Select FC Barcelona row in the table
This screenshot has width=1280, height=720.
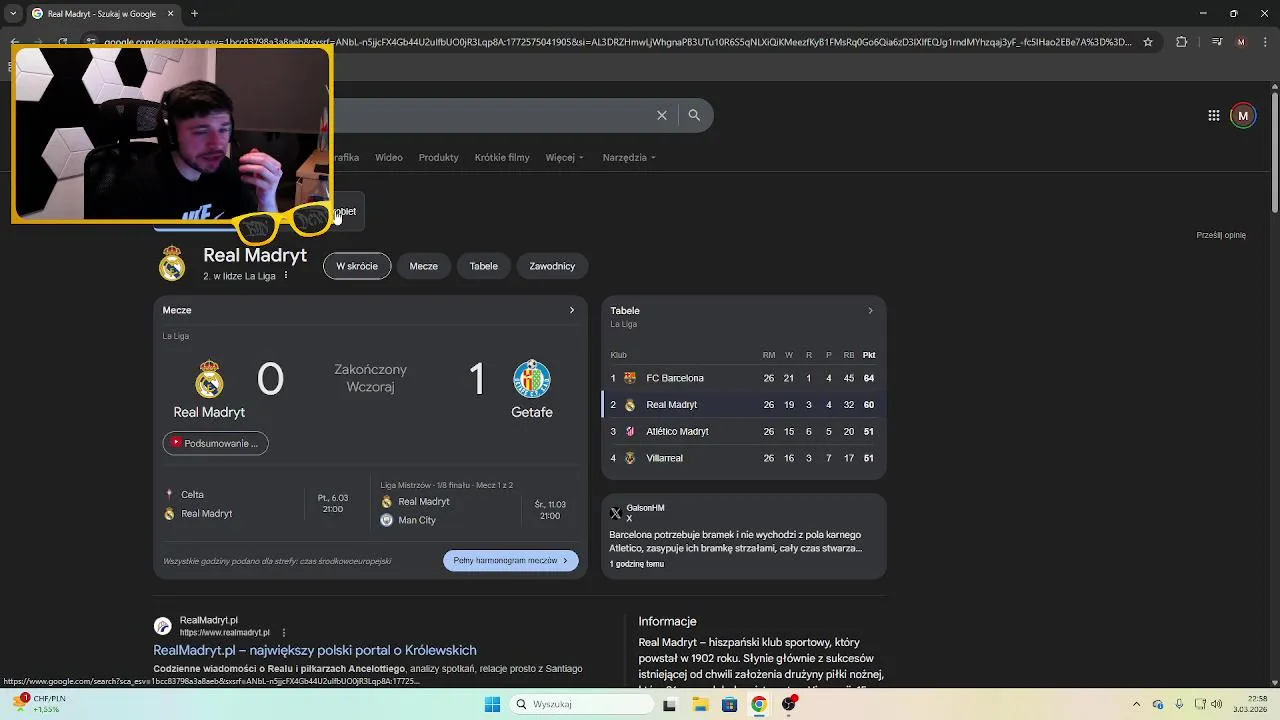click(743, 378)
